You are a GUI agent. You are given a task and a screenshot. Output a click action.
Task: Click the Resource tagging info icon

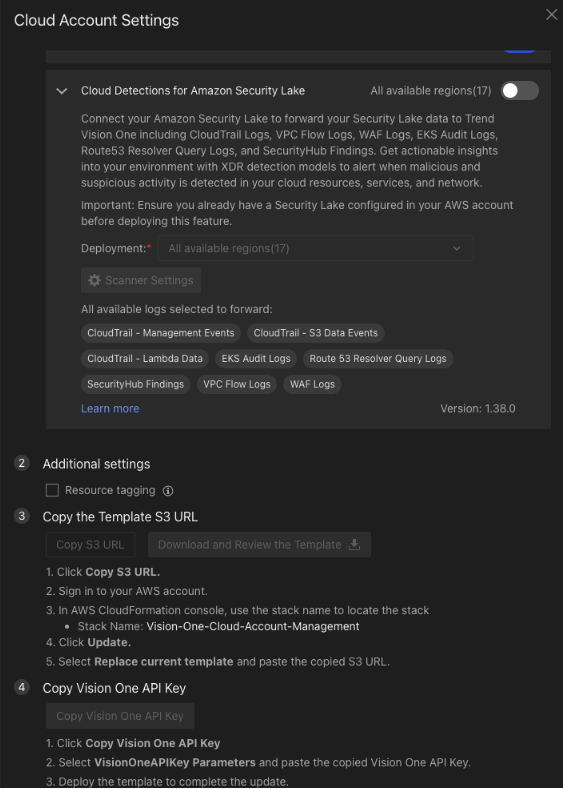click(168, 491)
